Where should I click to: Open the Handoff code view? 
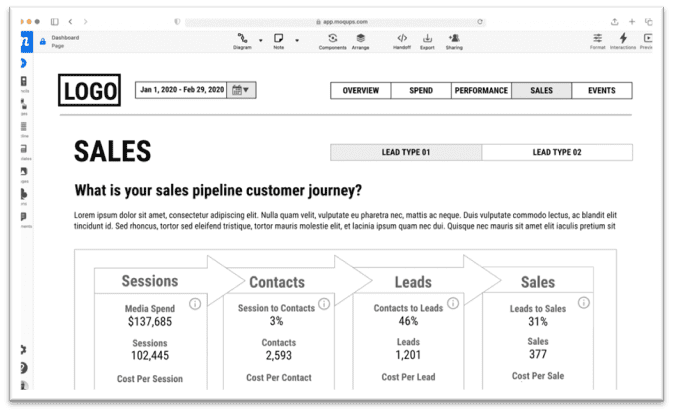(401, 40)
